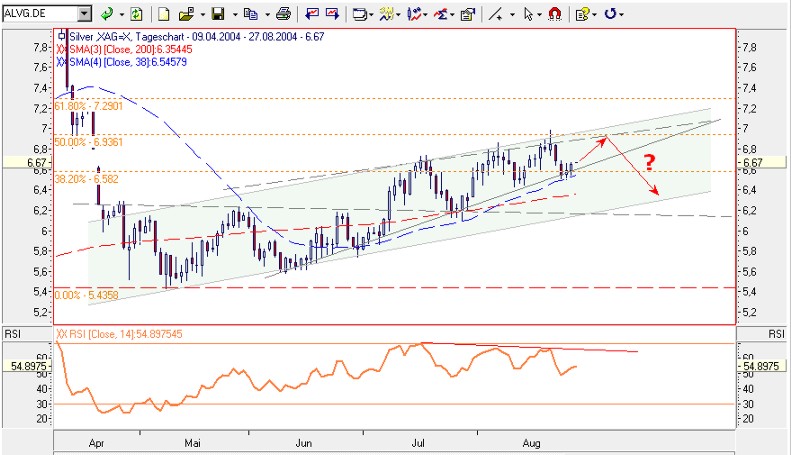Click the red question mark annotation
791x455 pixels.
649,162
